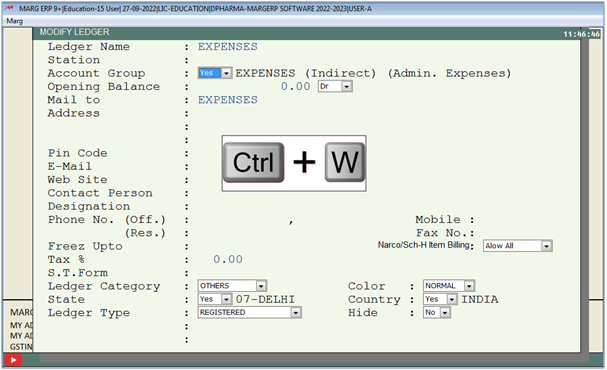This screenshot has height=370, width=607.
Task: Click the Opening Balance value 0.00
Action: (295, 87)
